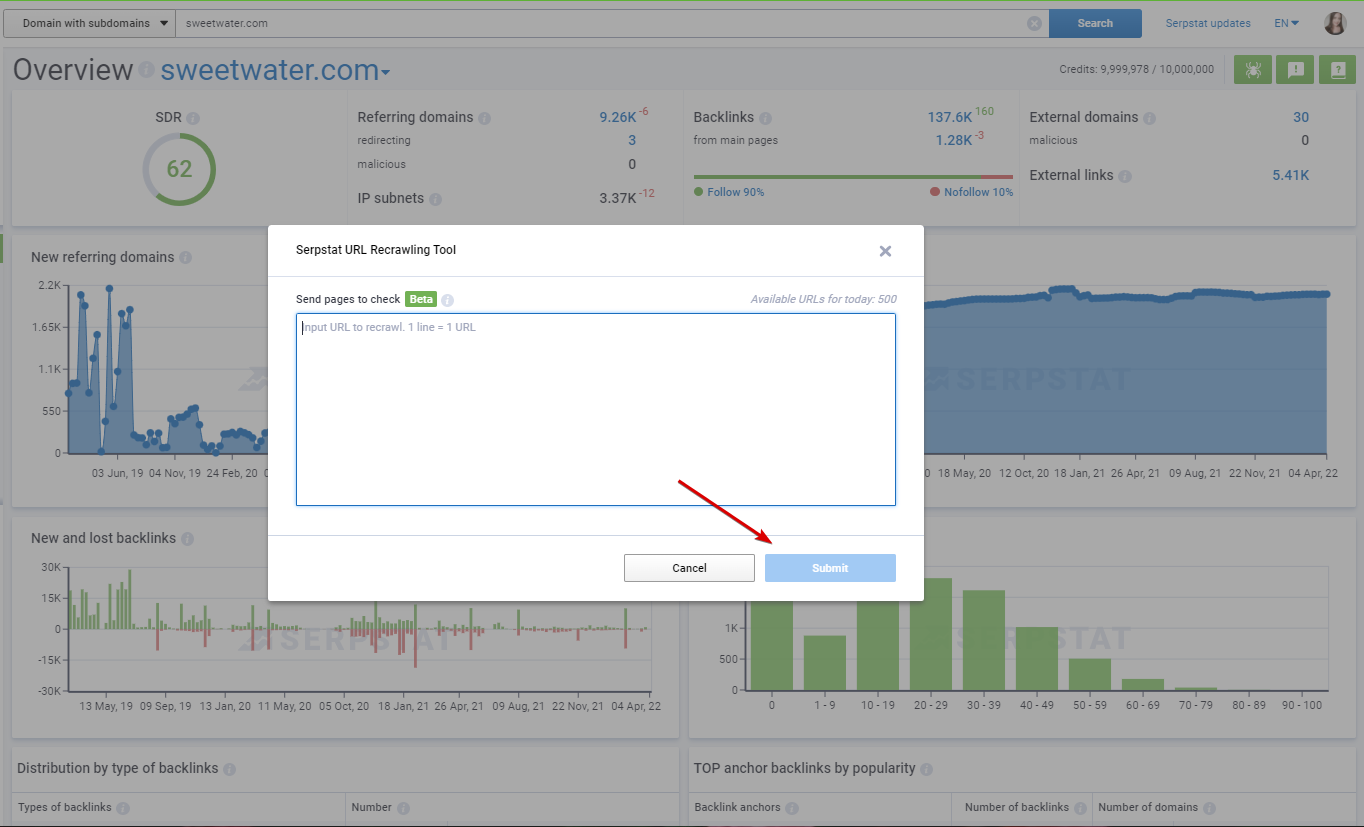Click info icon beside SDR
1364x827 pixels.
click(x=193, y=118)
